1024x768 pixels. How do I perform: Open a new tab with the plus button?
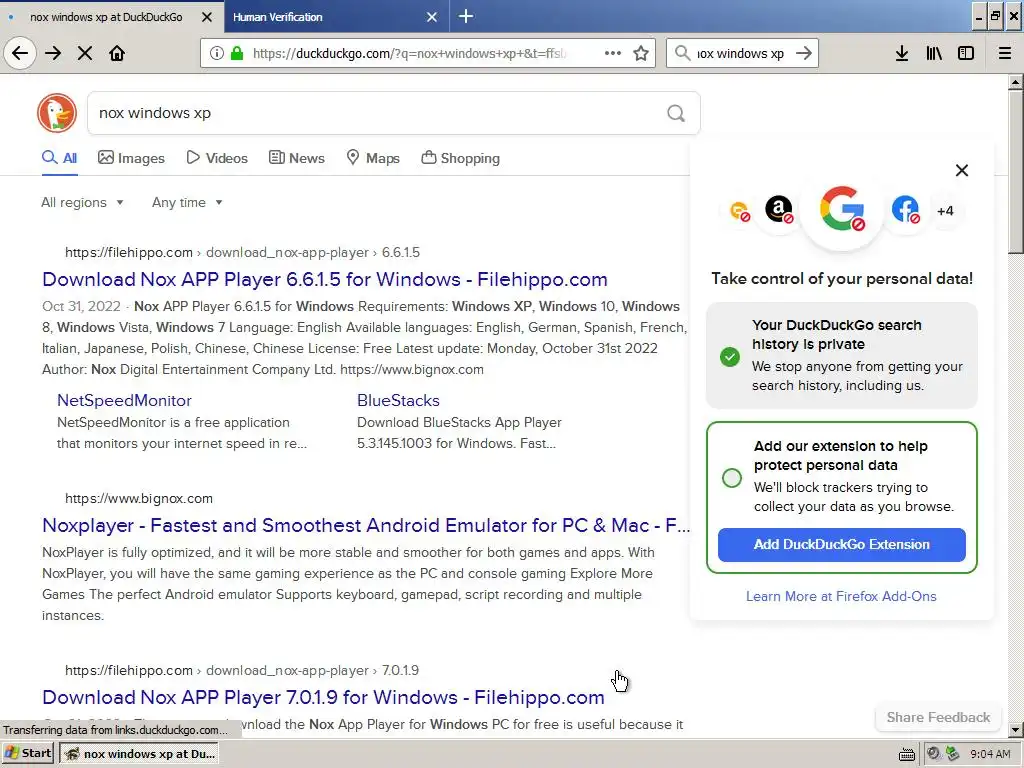pos(466,16)
